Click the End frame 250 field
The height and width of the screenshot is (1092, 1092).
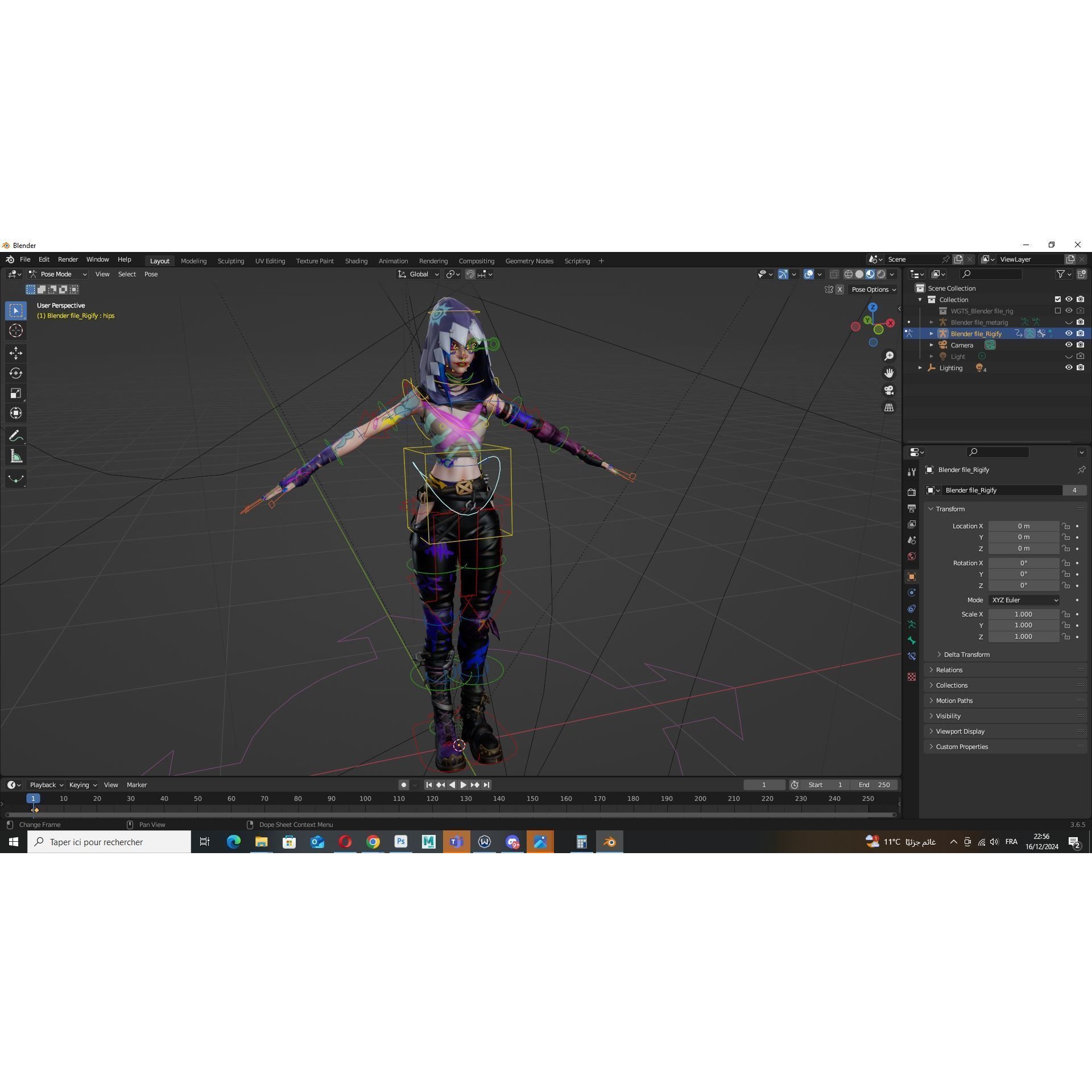(875, 785)
